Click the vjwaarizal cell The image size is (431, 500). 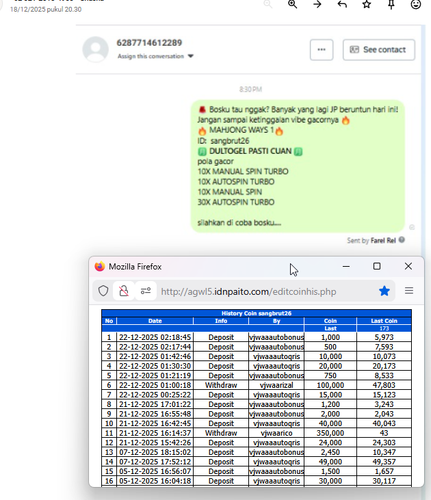[x=276, y=385]
